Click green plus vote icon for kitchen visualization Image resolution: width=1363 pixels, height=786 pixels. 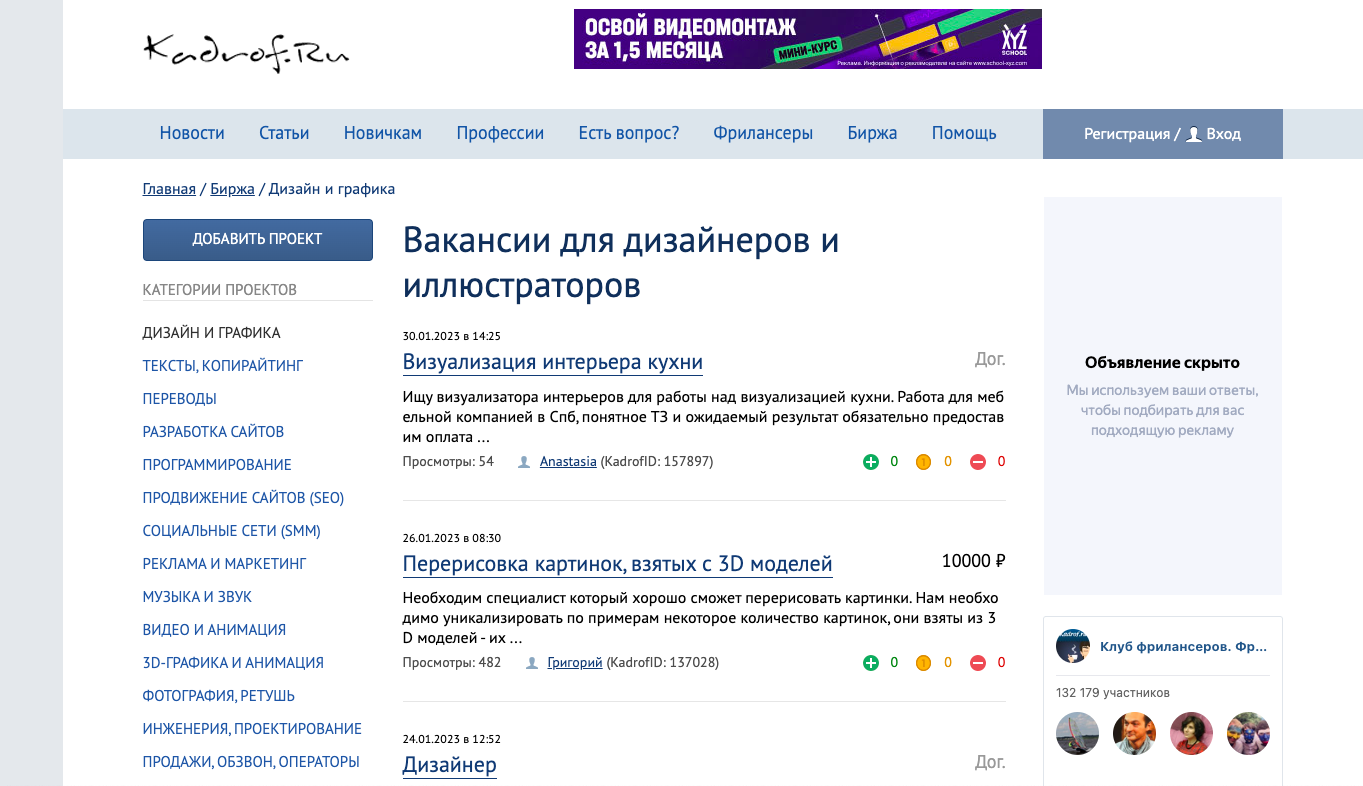pyautogui.click(x=870, y=462)
